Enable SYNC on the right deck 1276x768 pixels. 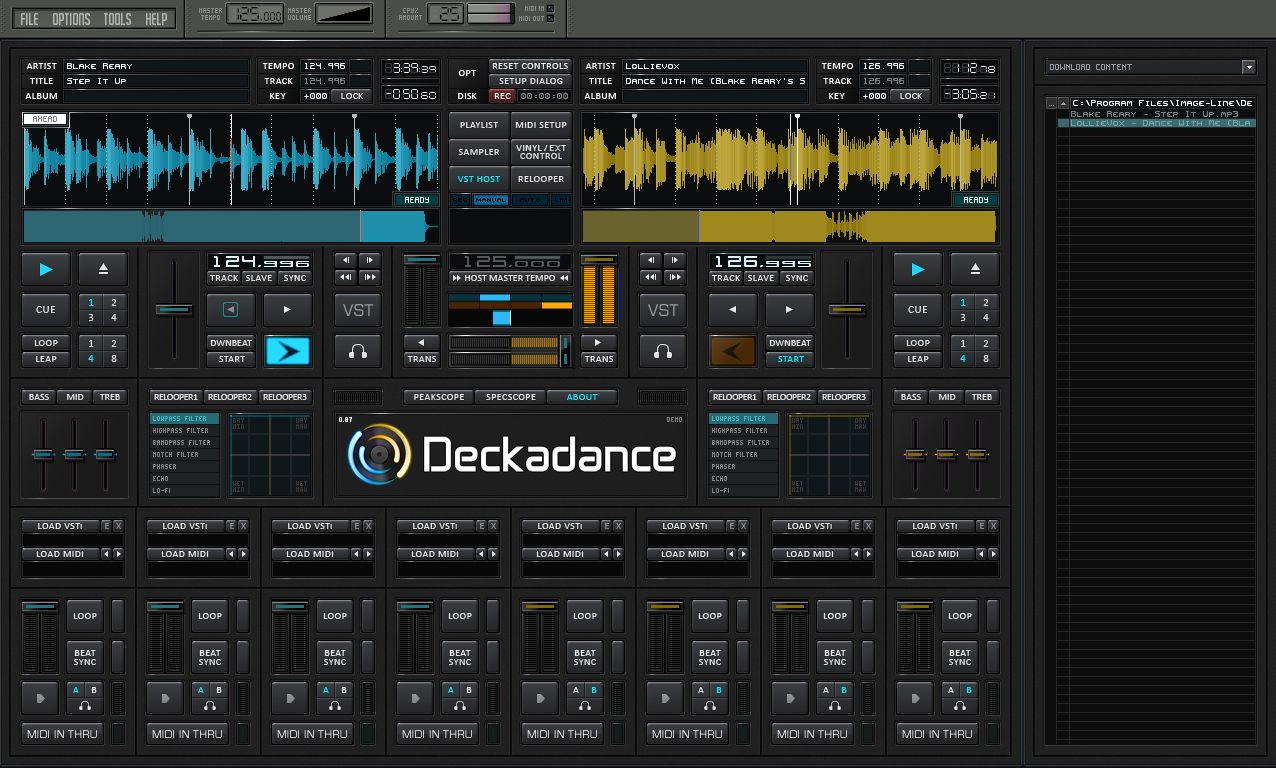[796, 278]
